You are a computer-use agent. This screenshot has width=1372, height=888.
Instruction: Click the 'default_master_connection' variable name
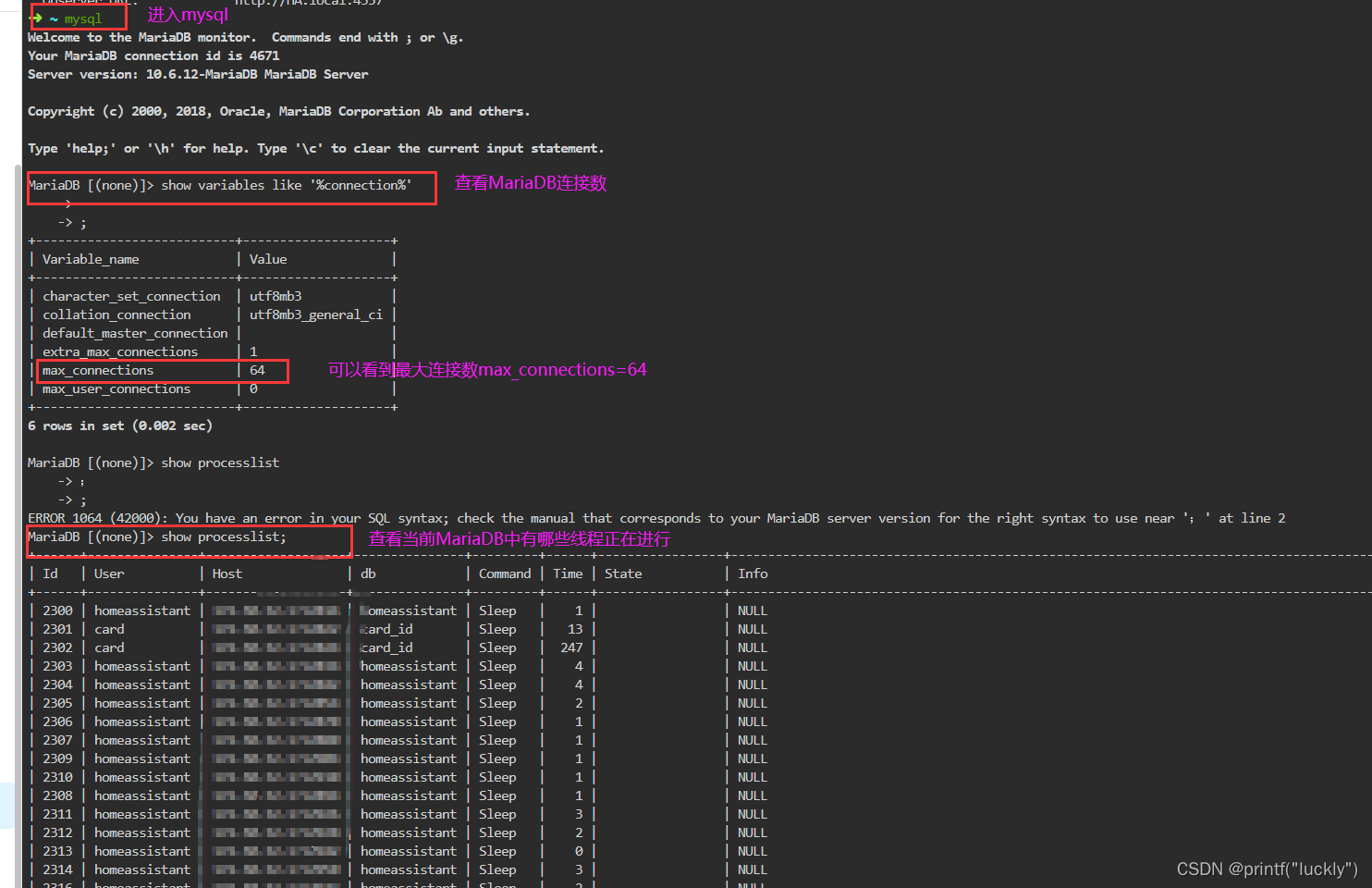point(135,333)
